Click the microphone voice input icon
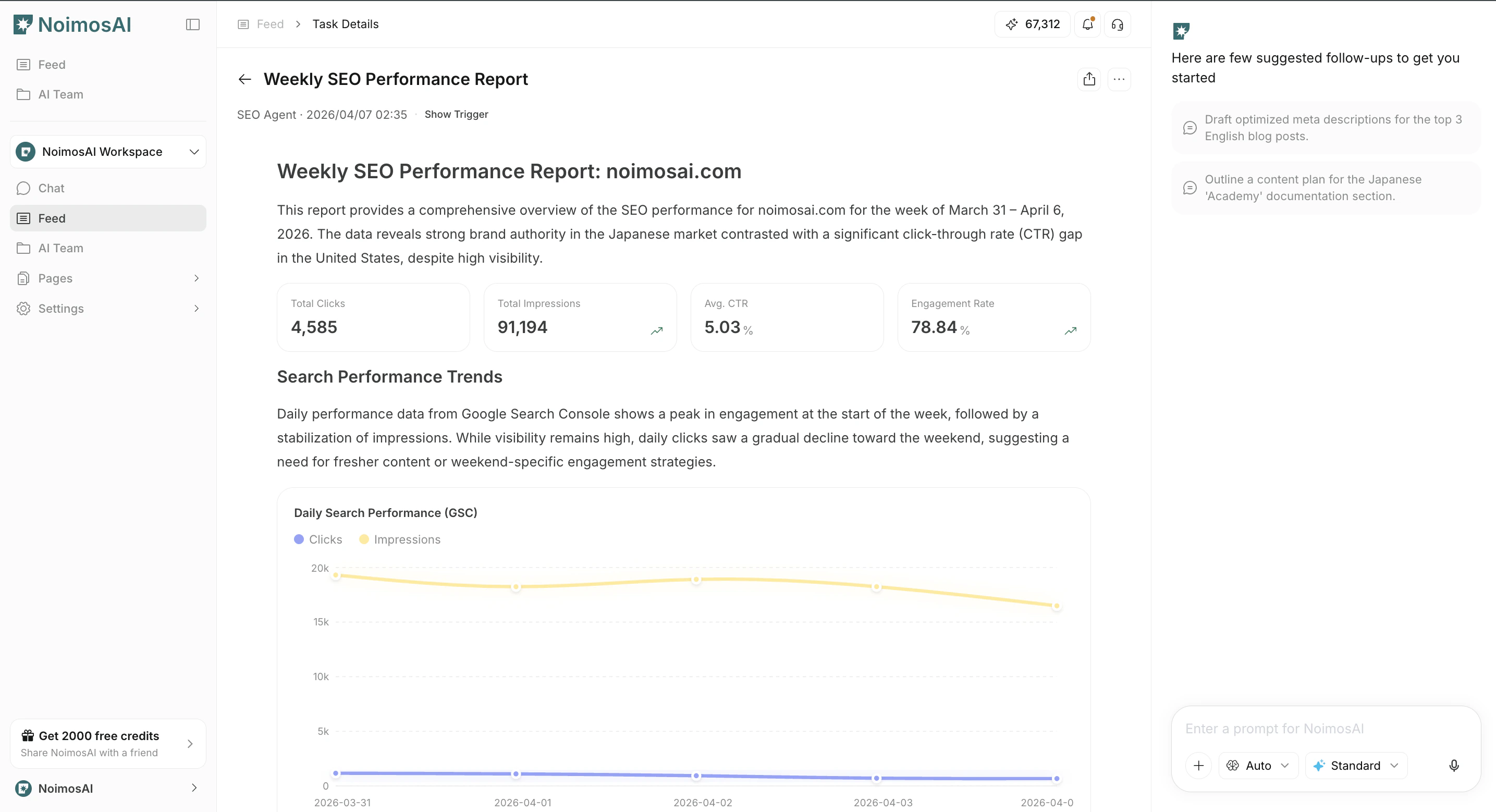This screenshot has height=812, width=1496. (x=1454, y=766)
